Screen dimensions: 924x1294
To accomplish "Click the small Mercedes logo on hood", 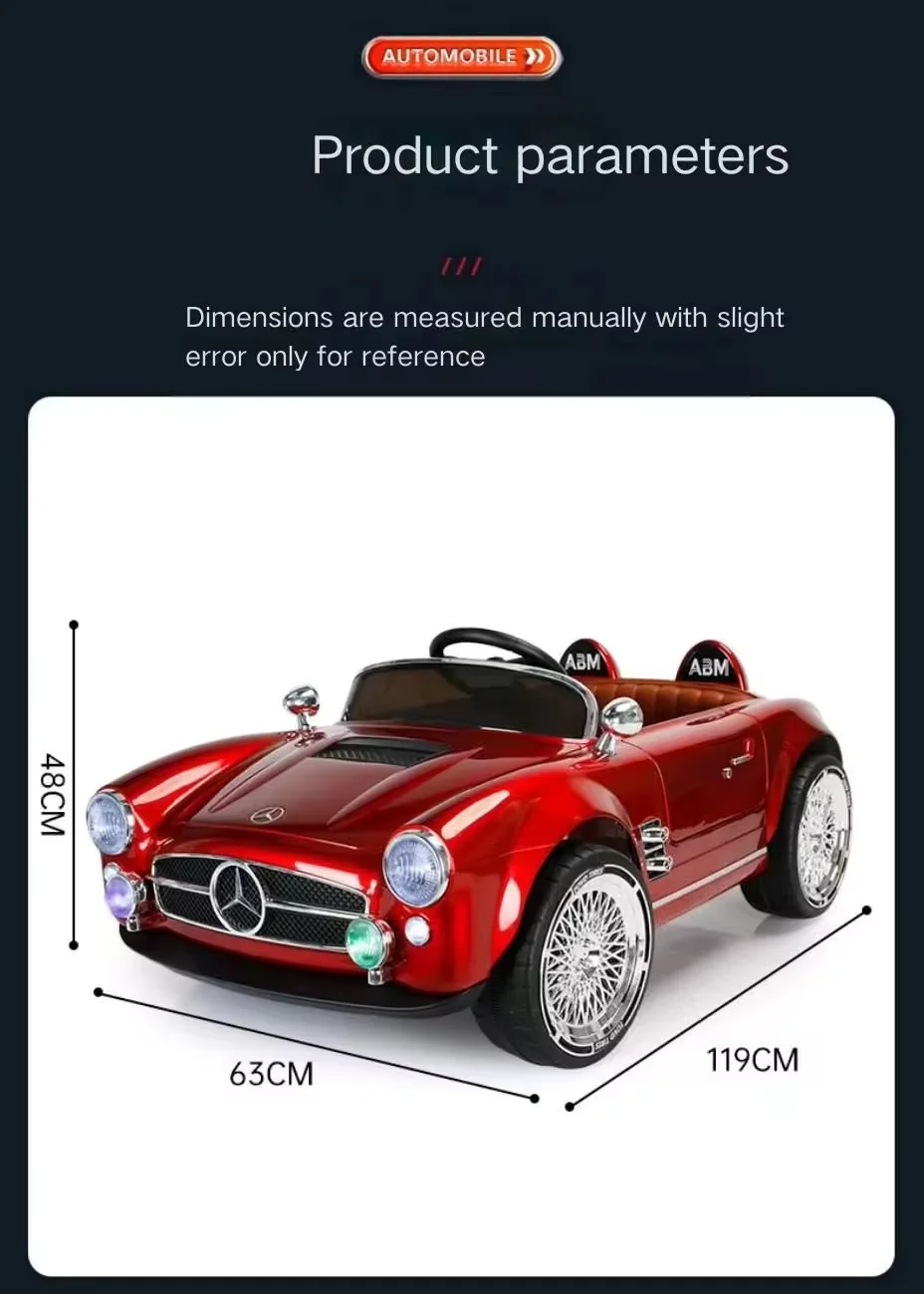I will 267,815.
